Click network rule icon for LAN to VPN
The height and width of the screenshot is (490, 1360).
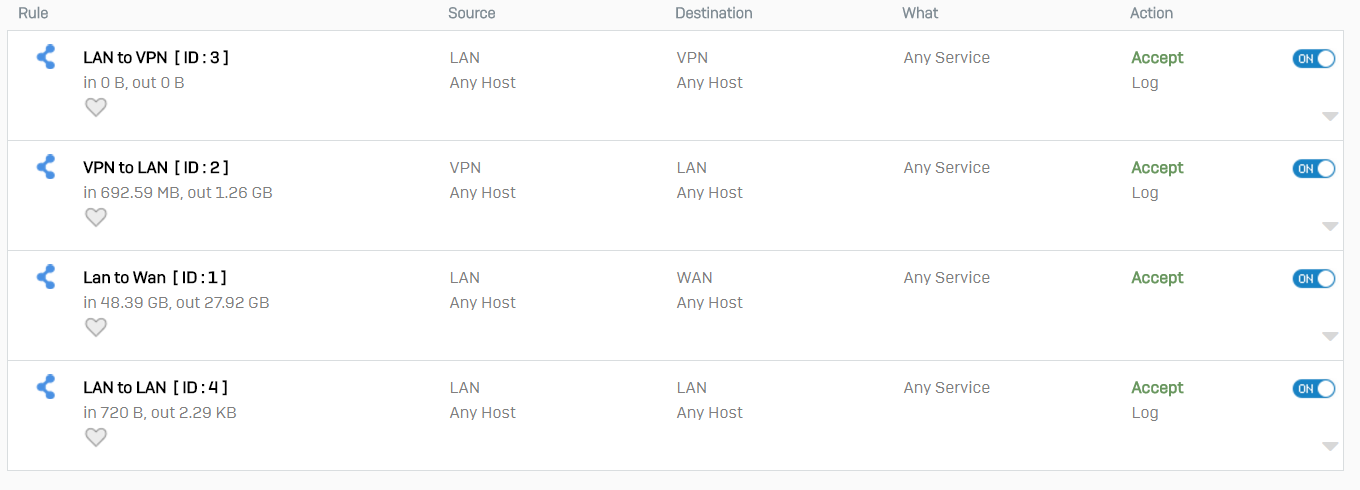coord(45,57)
